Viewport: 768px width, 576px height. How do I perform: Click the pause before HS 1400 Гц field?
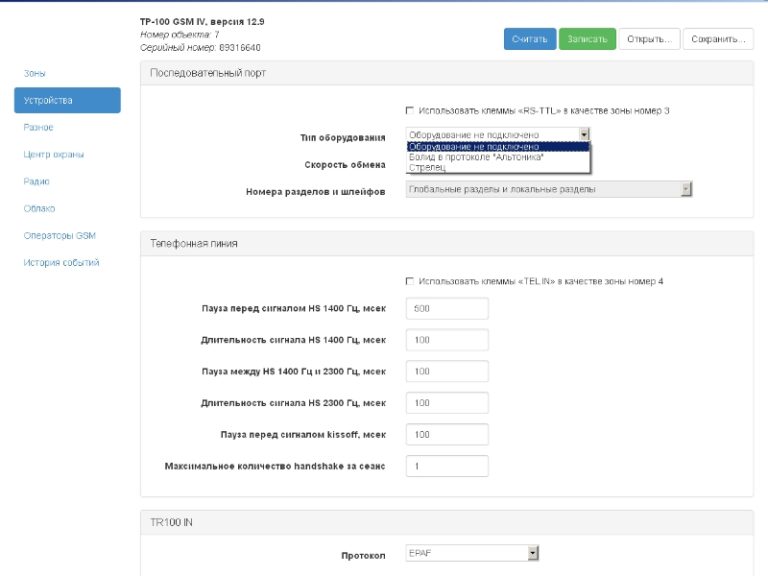click(x=447, y=309)
